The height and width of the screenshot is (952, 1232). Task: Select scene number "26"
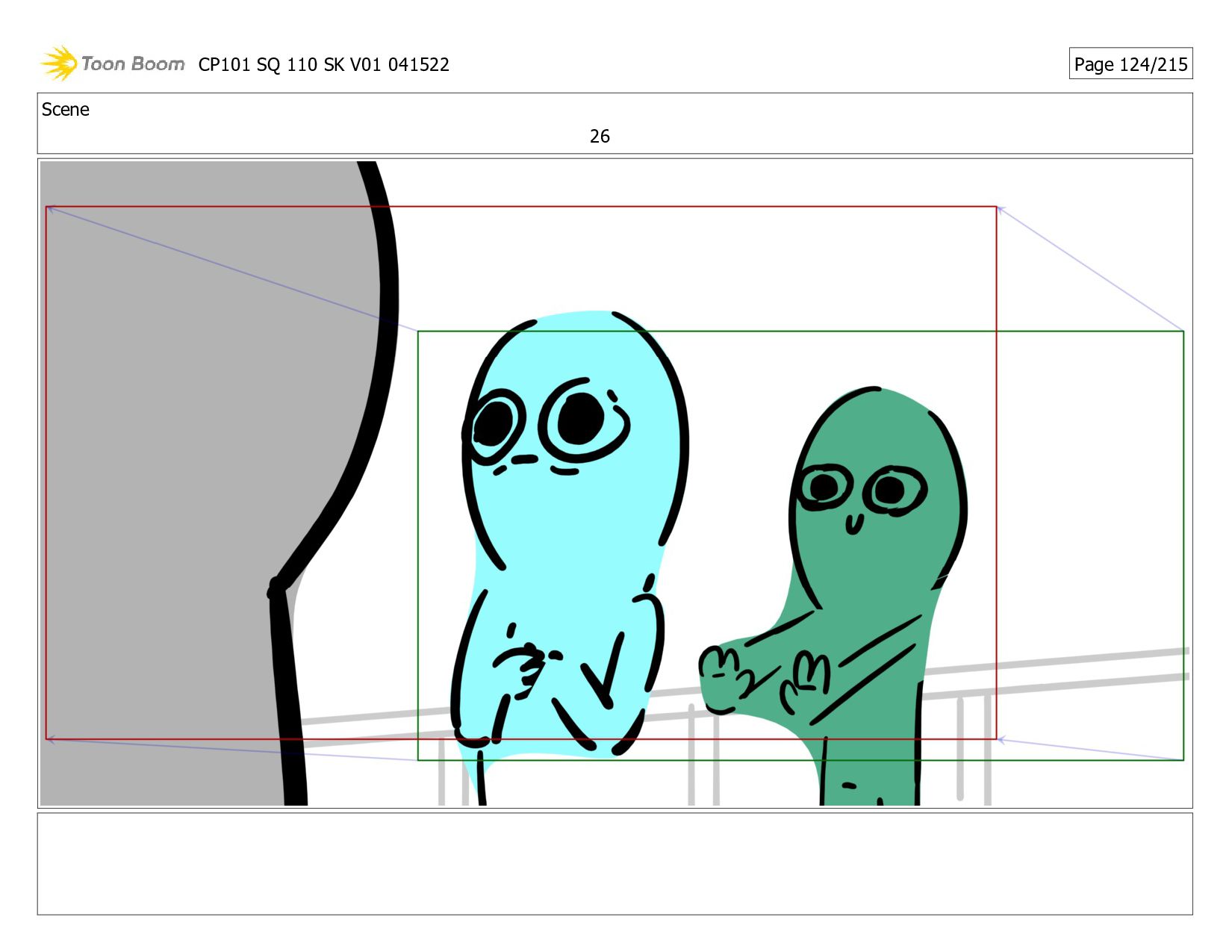coord(600,137)
